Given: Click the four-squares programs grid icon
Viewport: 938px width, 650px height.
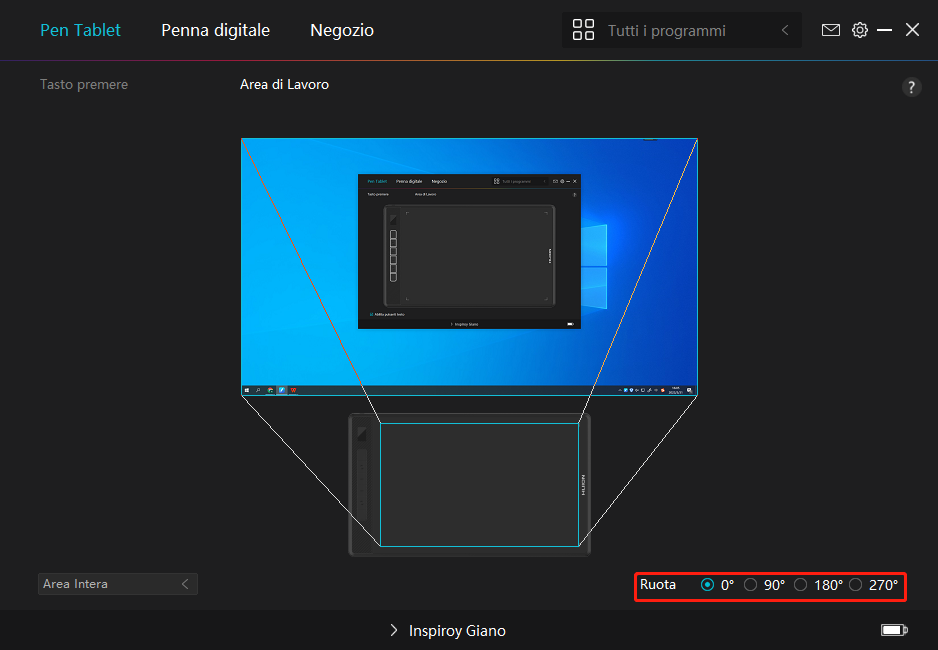Looking at the screenshot, I should pos(583,30).
